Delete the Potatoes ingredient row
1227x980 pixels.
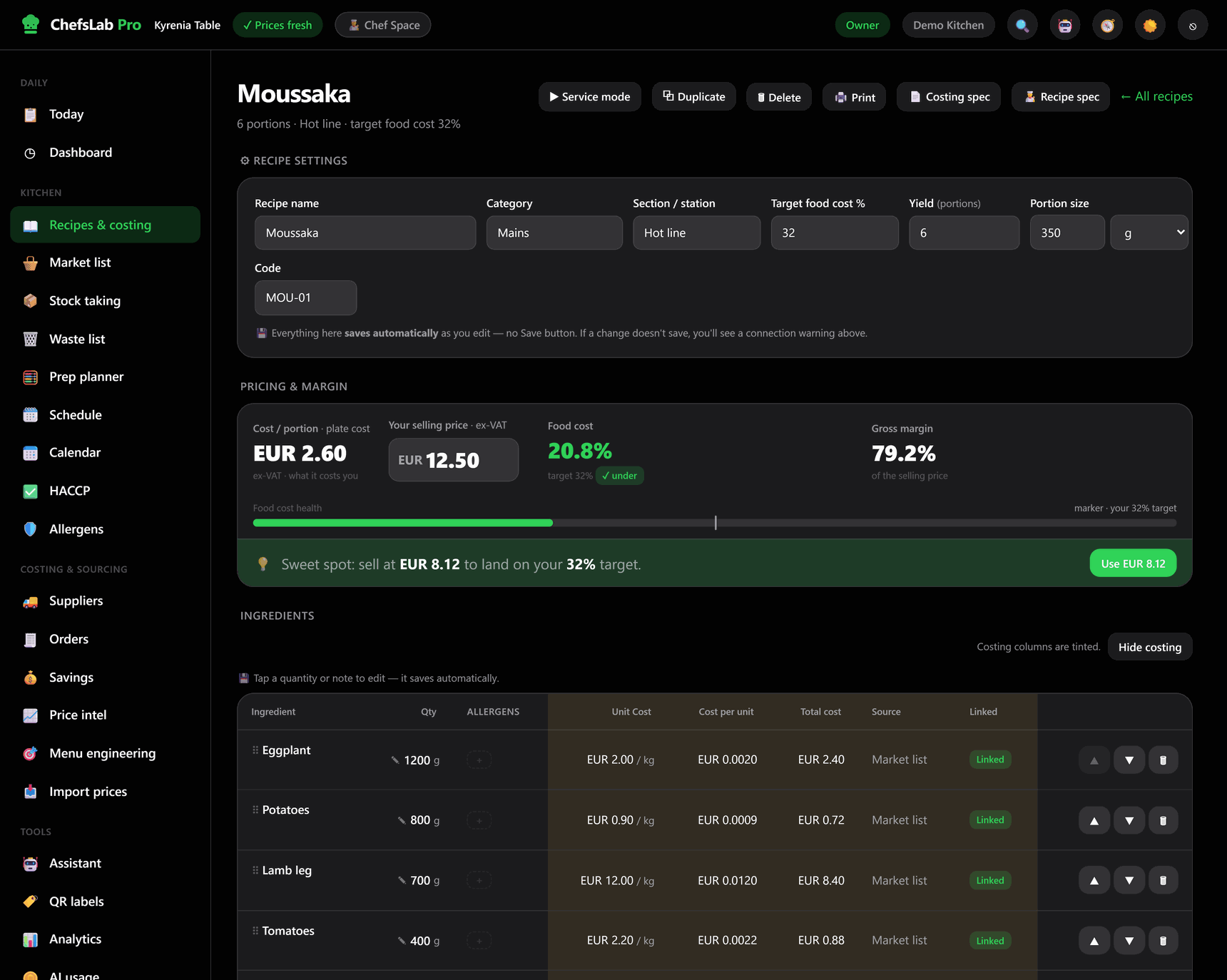pos(1164,820)
